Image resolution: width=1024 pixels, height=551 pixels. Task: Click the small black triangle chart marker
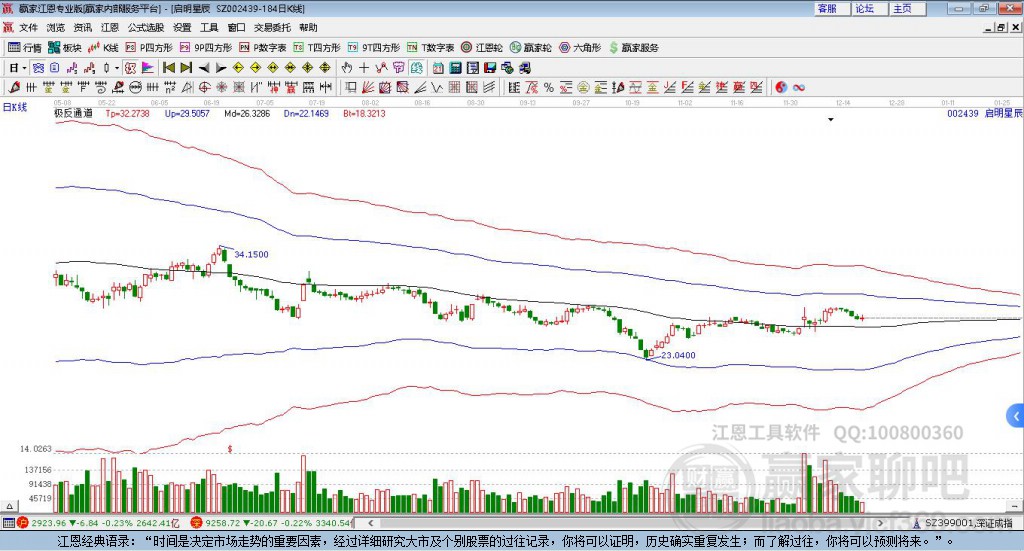coord(831,119)
